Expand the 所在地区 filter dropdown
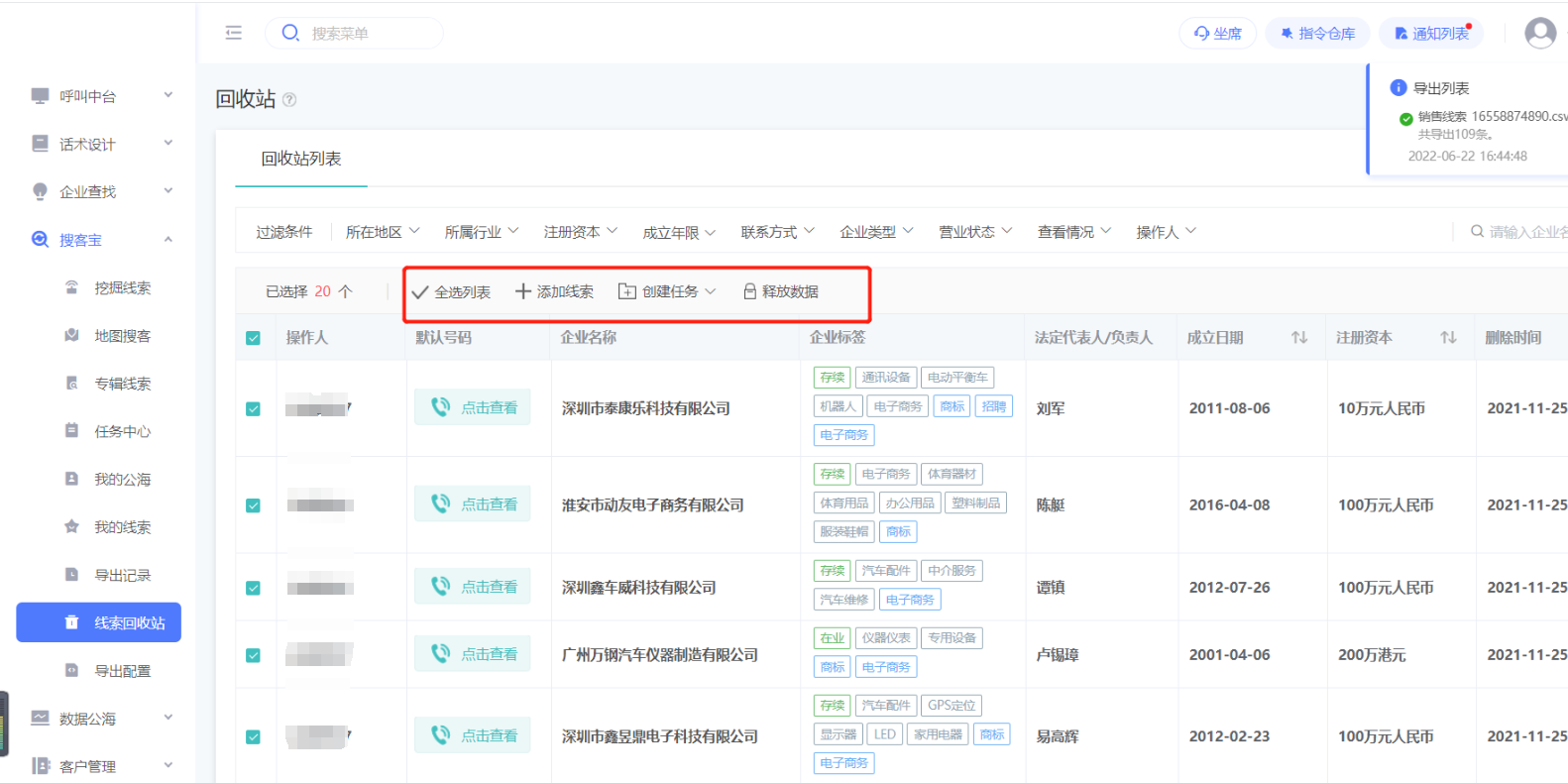 coord(383,232)
